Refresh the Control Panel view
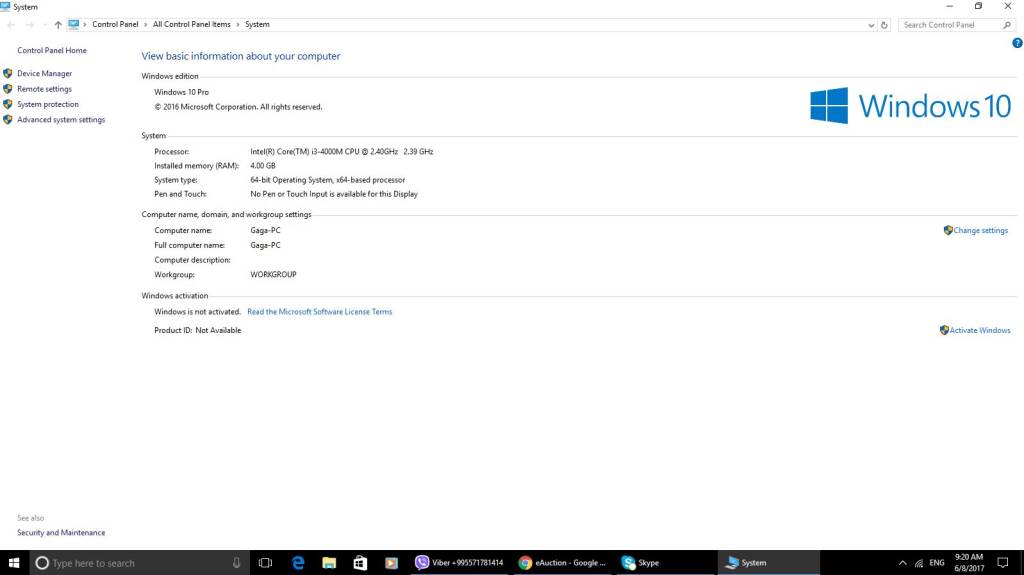The image size is (1024, 575). [x=884, y=25]
